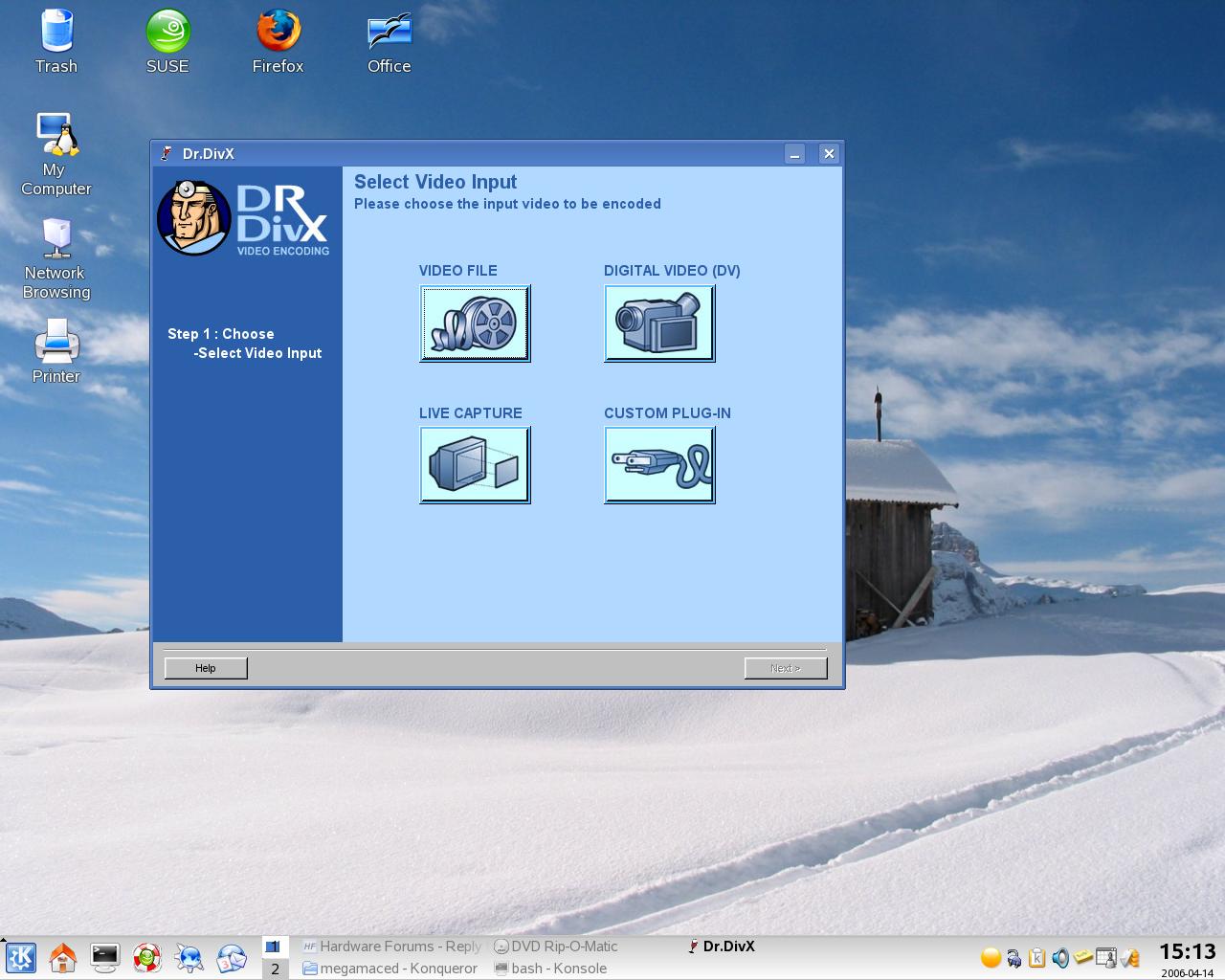1225x980 pixels.
Task: Open the Printer desktop icon
Action: (56, 351)
